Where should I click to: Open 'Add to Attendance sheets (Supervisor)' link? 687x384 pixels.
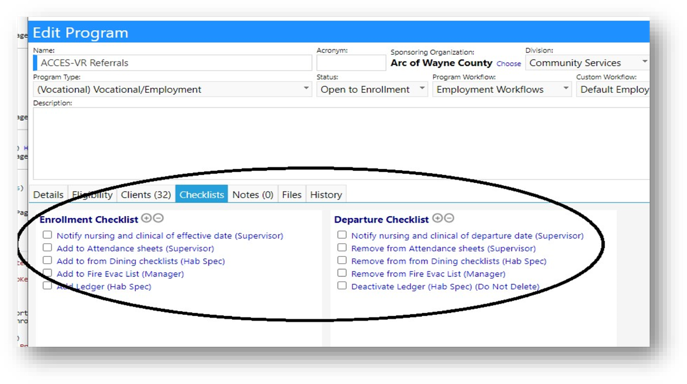(135, 248)
